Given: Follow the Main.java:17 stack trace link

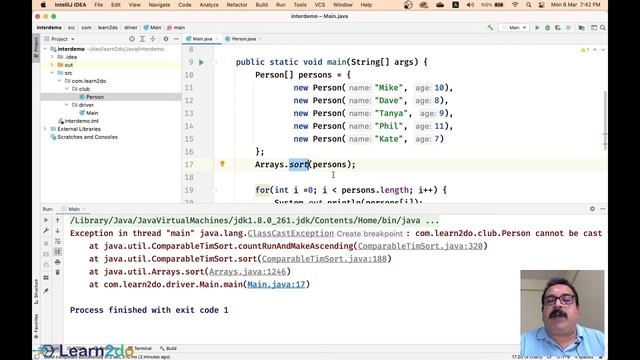Looking at the screenshot, I should coord(276,284).
